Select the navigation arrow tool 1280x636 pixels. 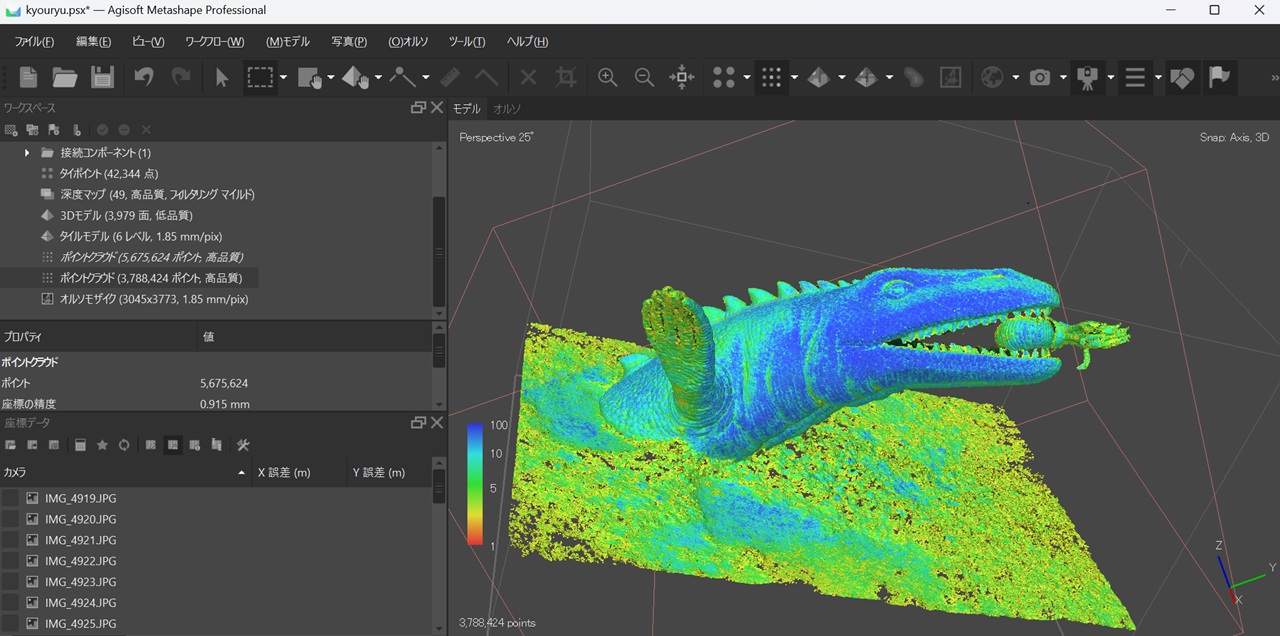(x=222, y=77)
